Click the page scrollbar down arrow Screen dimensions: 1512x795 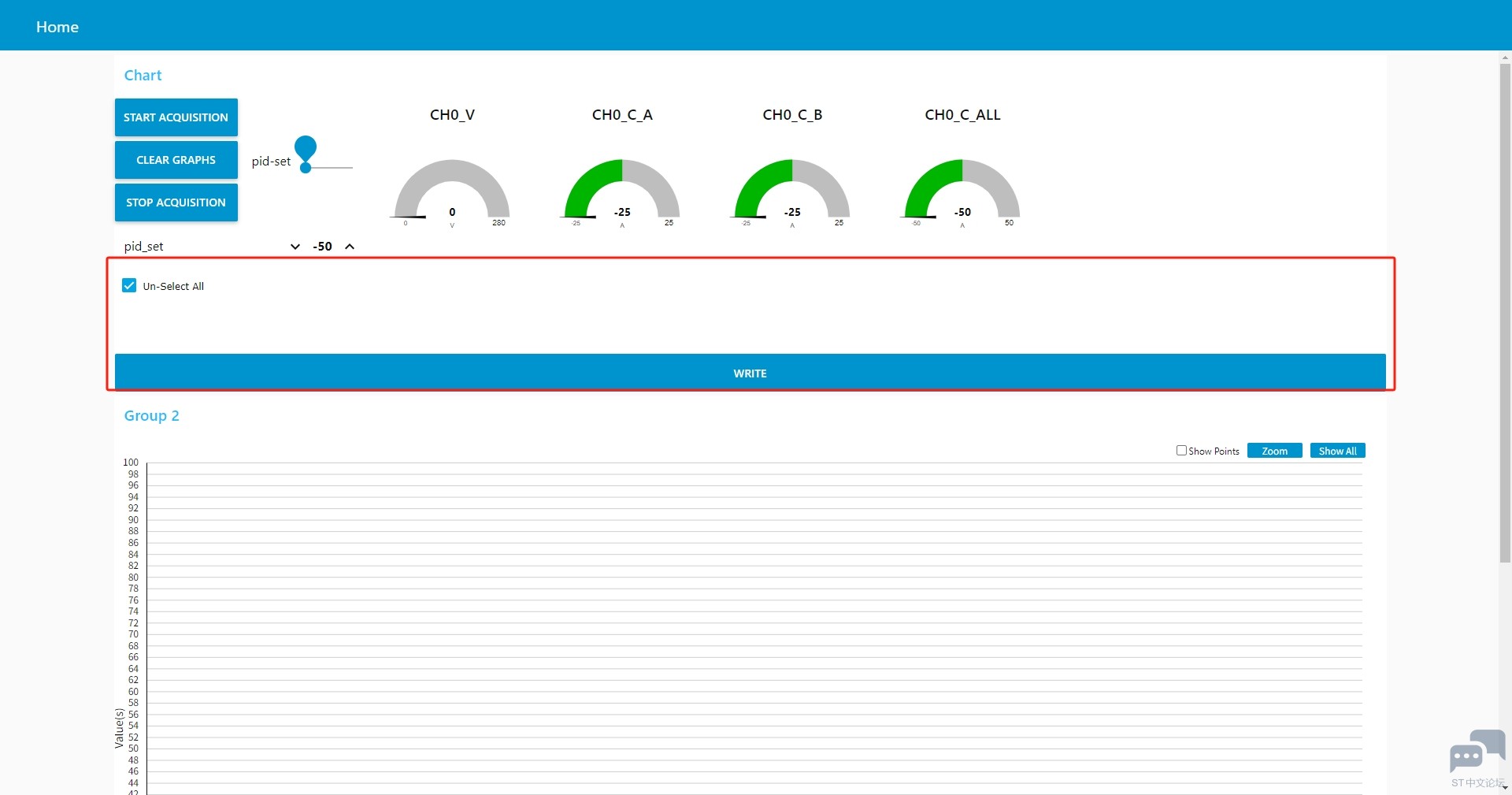[1505, 786]
